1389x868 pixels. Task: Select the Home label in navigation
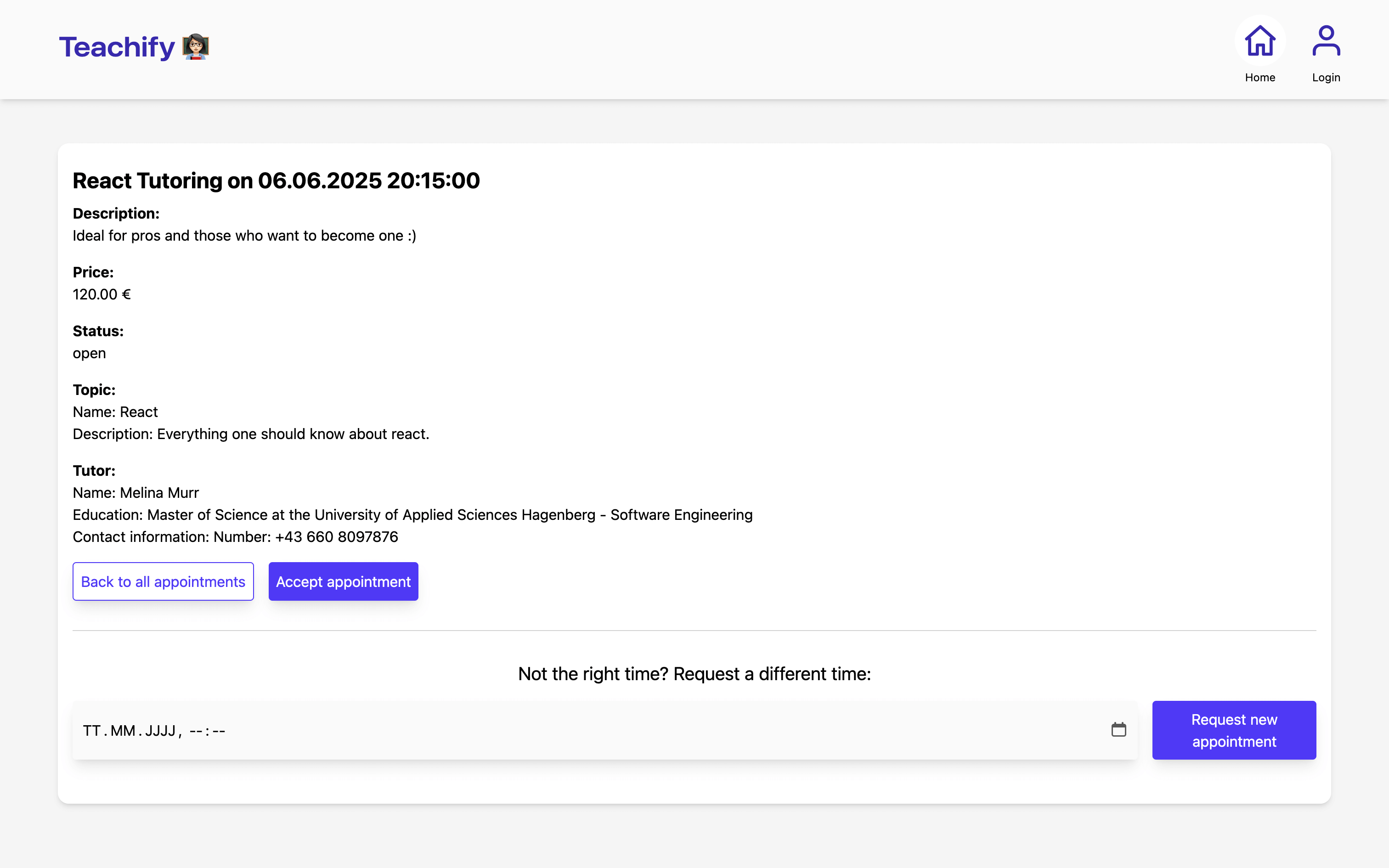pyautogui.click(x=1260, y=78)
